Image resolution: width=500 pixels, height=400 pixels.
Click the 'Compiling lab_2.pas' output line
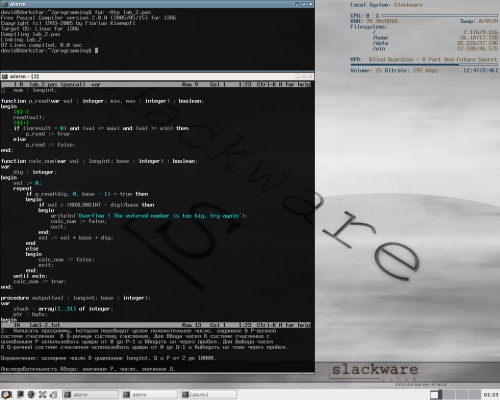[30, 34]
